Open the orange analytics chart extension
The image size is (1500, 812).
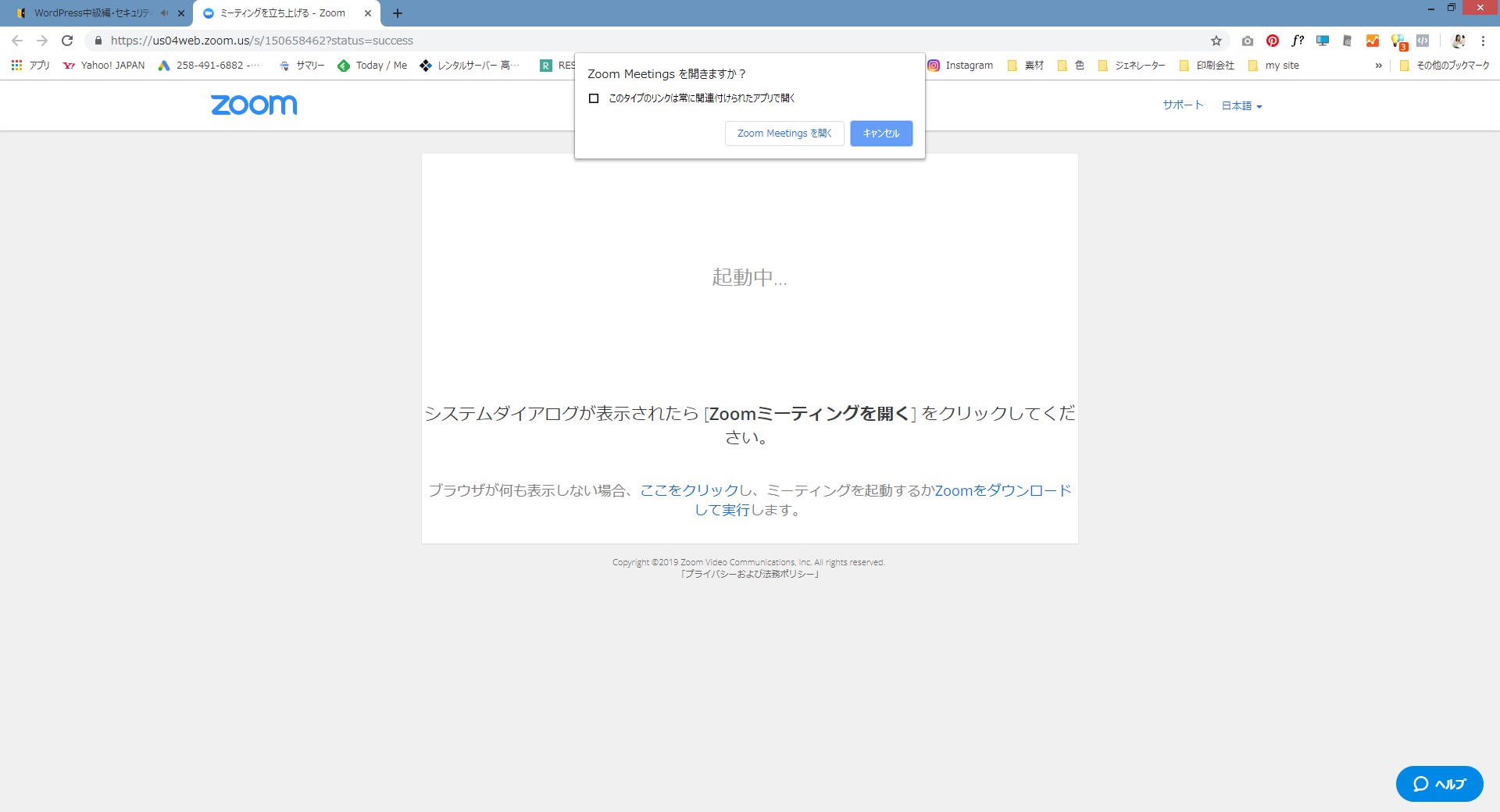(x=1373, y=41)
